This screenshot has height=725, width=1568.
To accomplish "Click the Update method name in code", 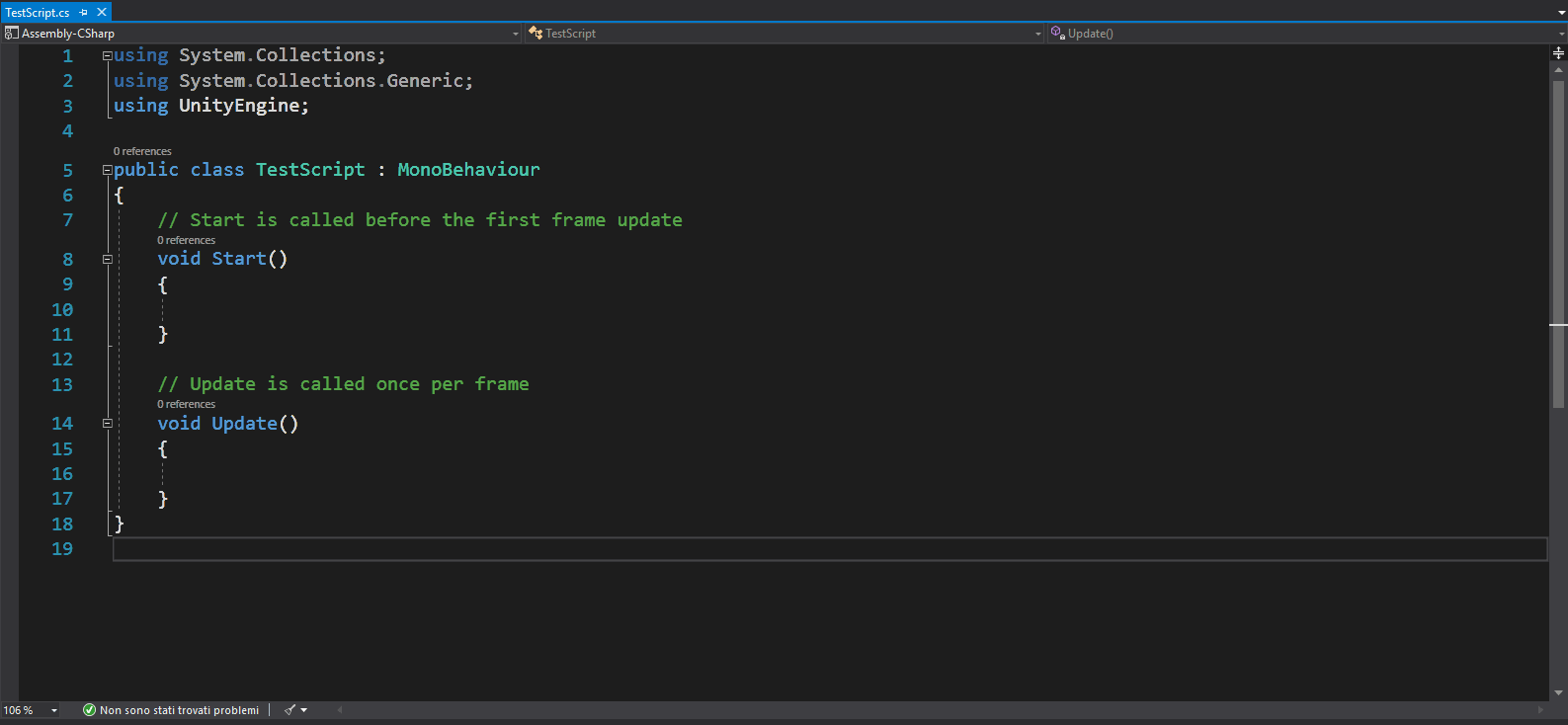I will (x=244, y=423).
